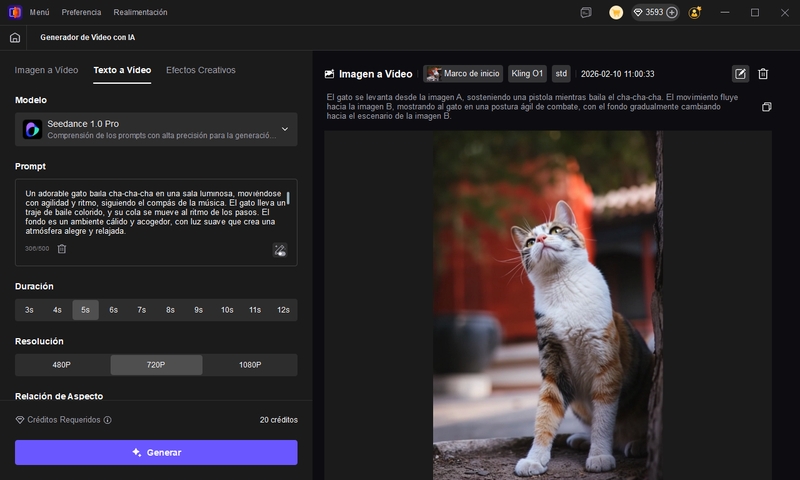The width and height of the screenshot is (800, 480).
Task: Click the Generador de Vídeo con IA title
Action: tap(88, 37)
